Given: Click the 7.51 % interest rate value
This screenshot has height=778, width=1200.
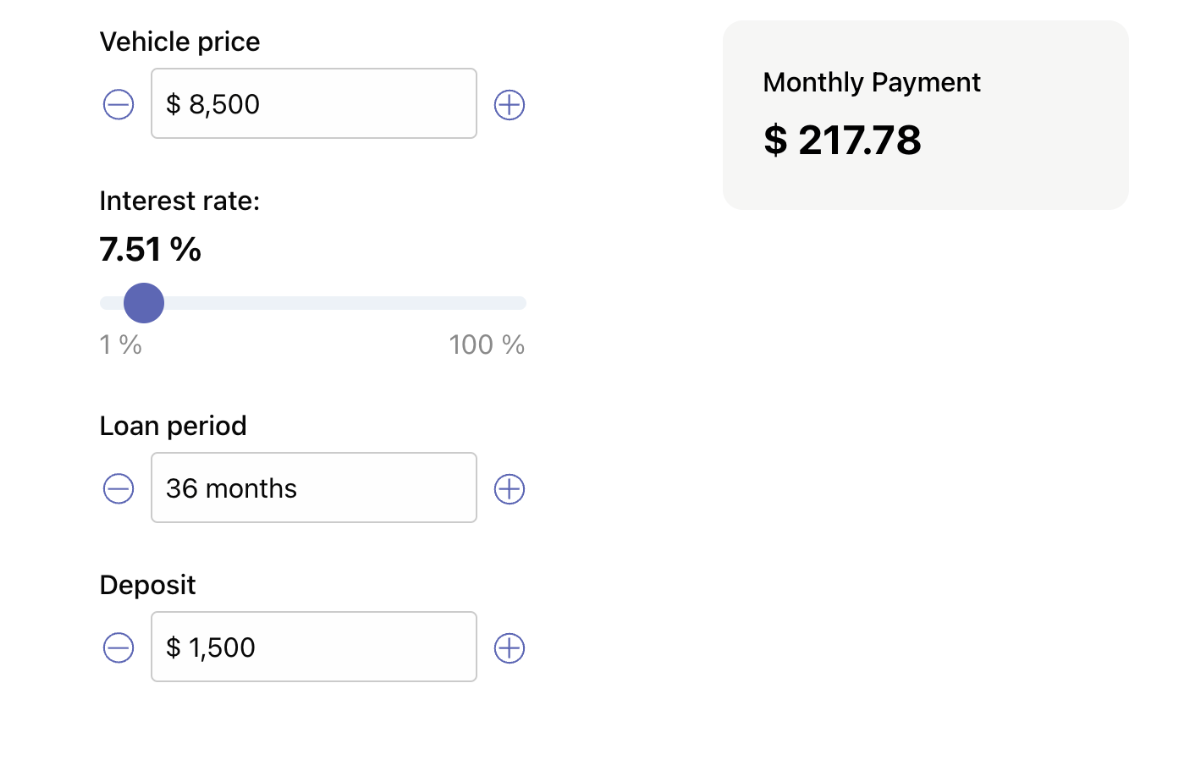Looking at the screenshot, I should pos(150,250).
